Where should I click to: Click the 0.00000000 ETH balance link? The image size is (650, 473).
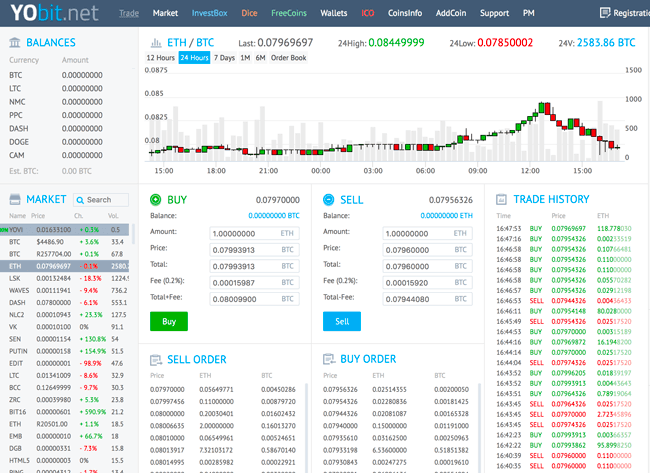446,216
